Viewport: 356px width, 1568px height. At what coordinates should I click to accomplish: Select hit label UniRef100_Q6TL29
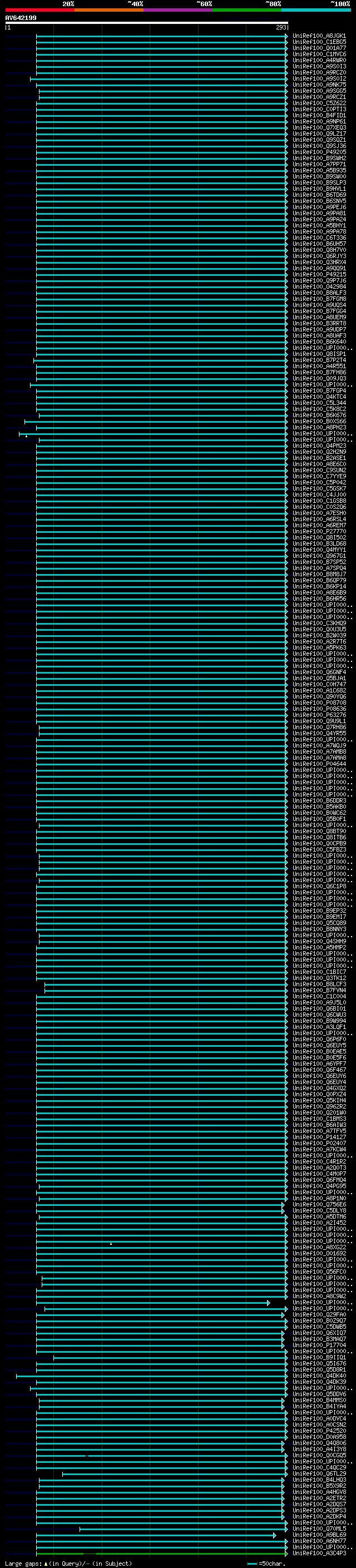pos(319,1474)
